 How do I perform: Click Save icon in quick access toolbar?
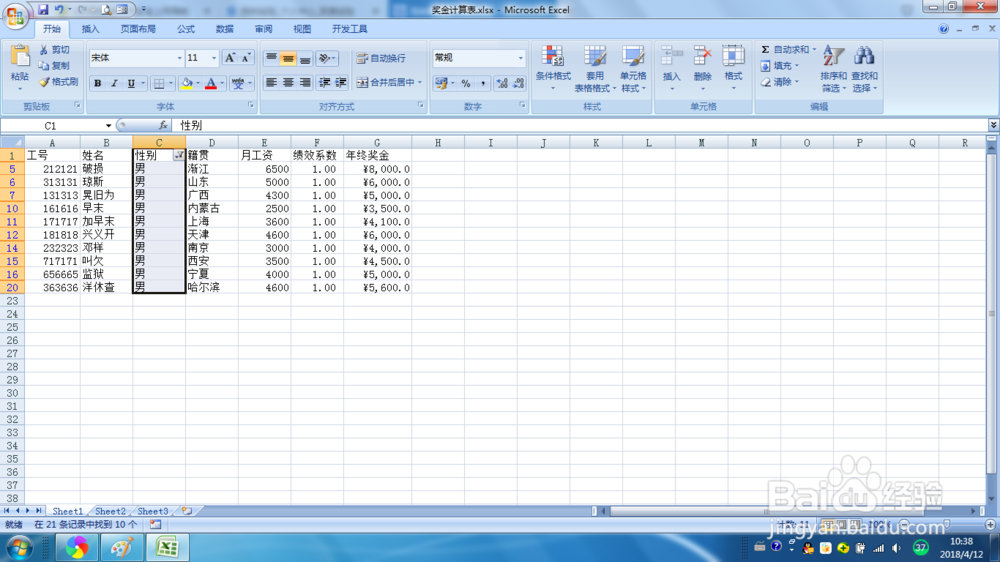tap(43, 10)
